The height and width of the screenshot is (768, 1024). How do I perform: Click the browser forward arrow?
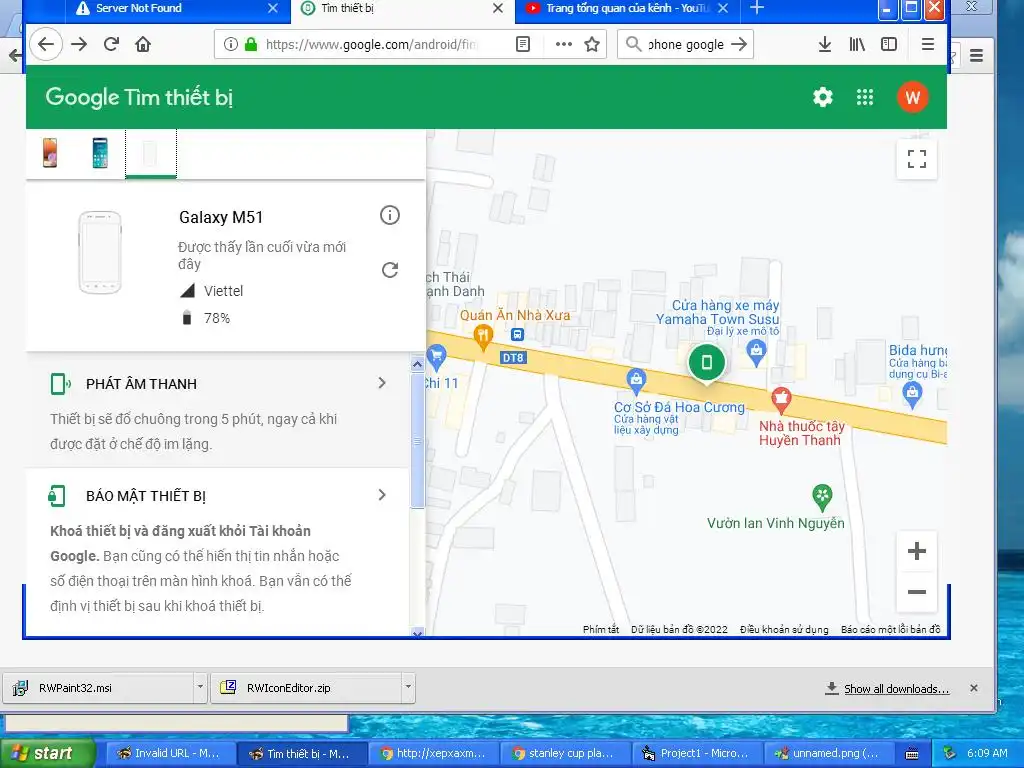click(x=79, y=44)
